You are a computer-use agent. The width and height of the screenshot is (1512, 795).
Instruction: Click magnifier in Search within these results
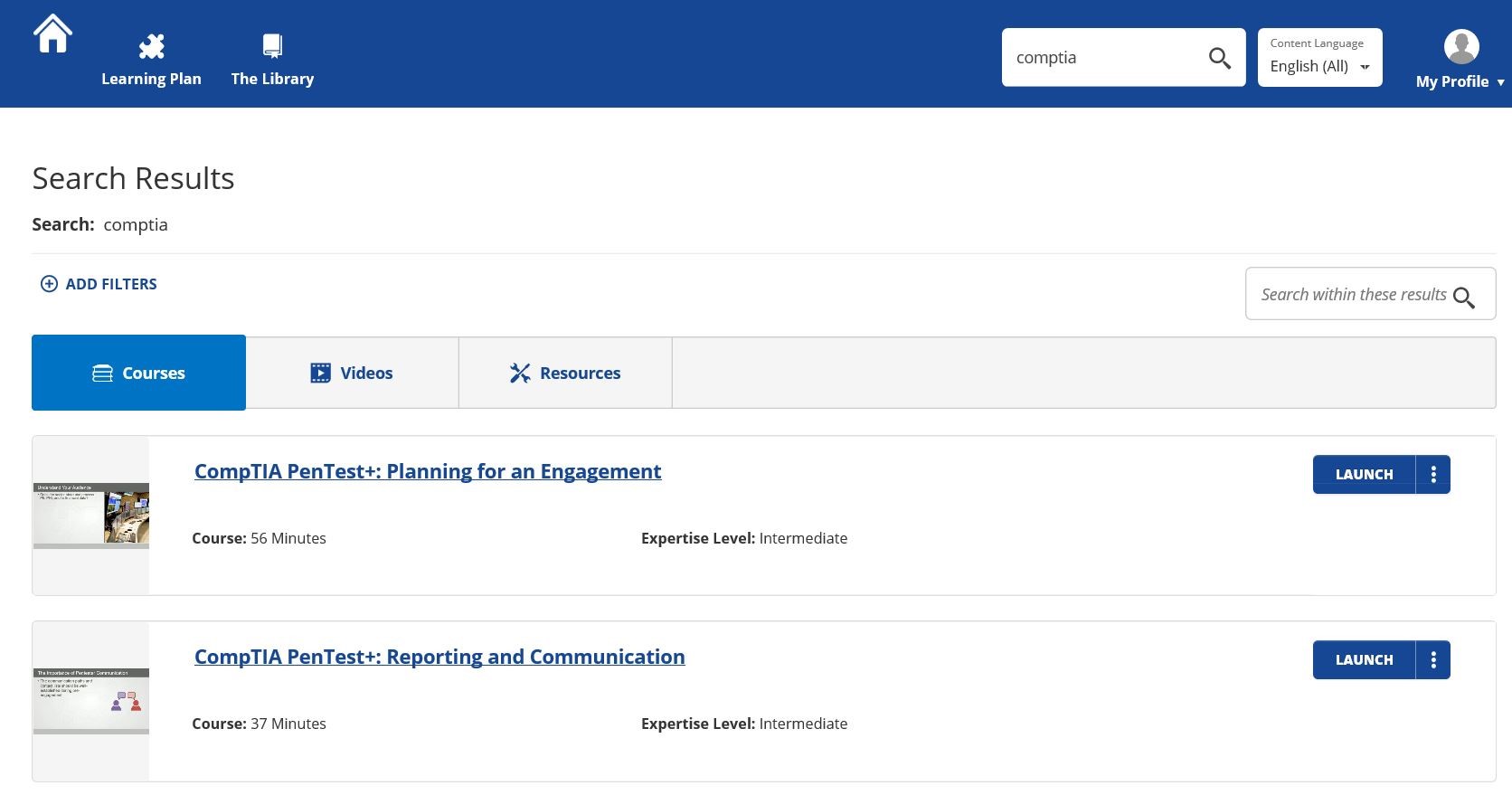1464,298
